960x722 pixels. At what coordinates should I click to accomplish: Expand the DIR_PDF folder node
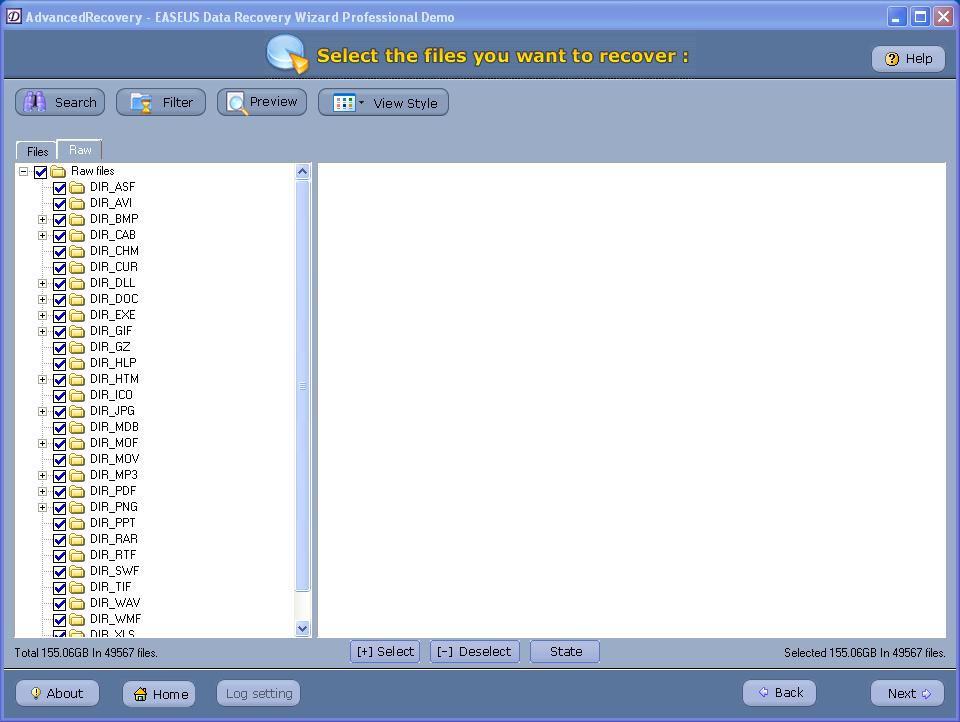click(42, 491)
